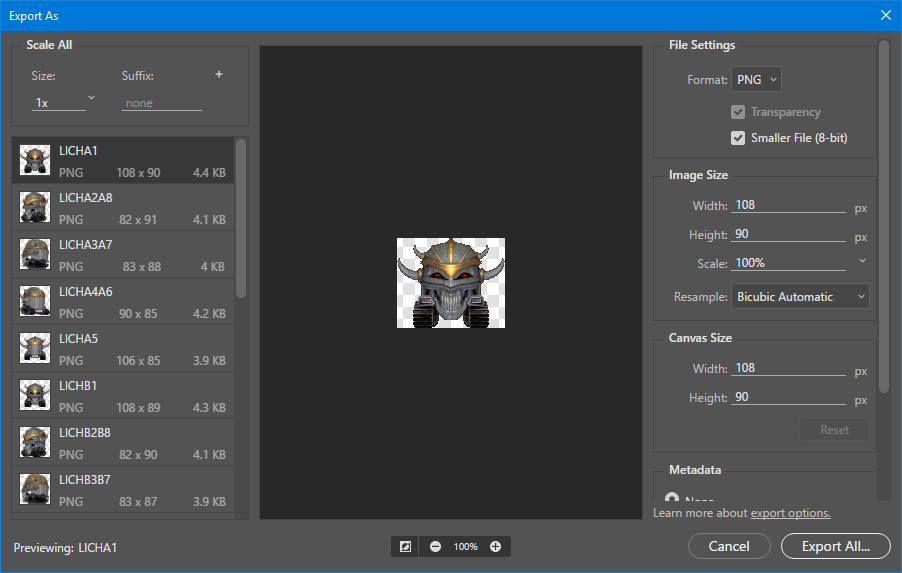Click the disabled Reset canvas button
902x573 pixels.
(834, 430)
